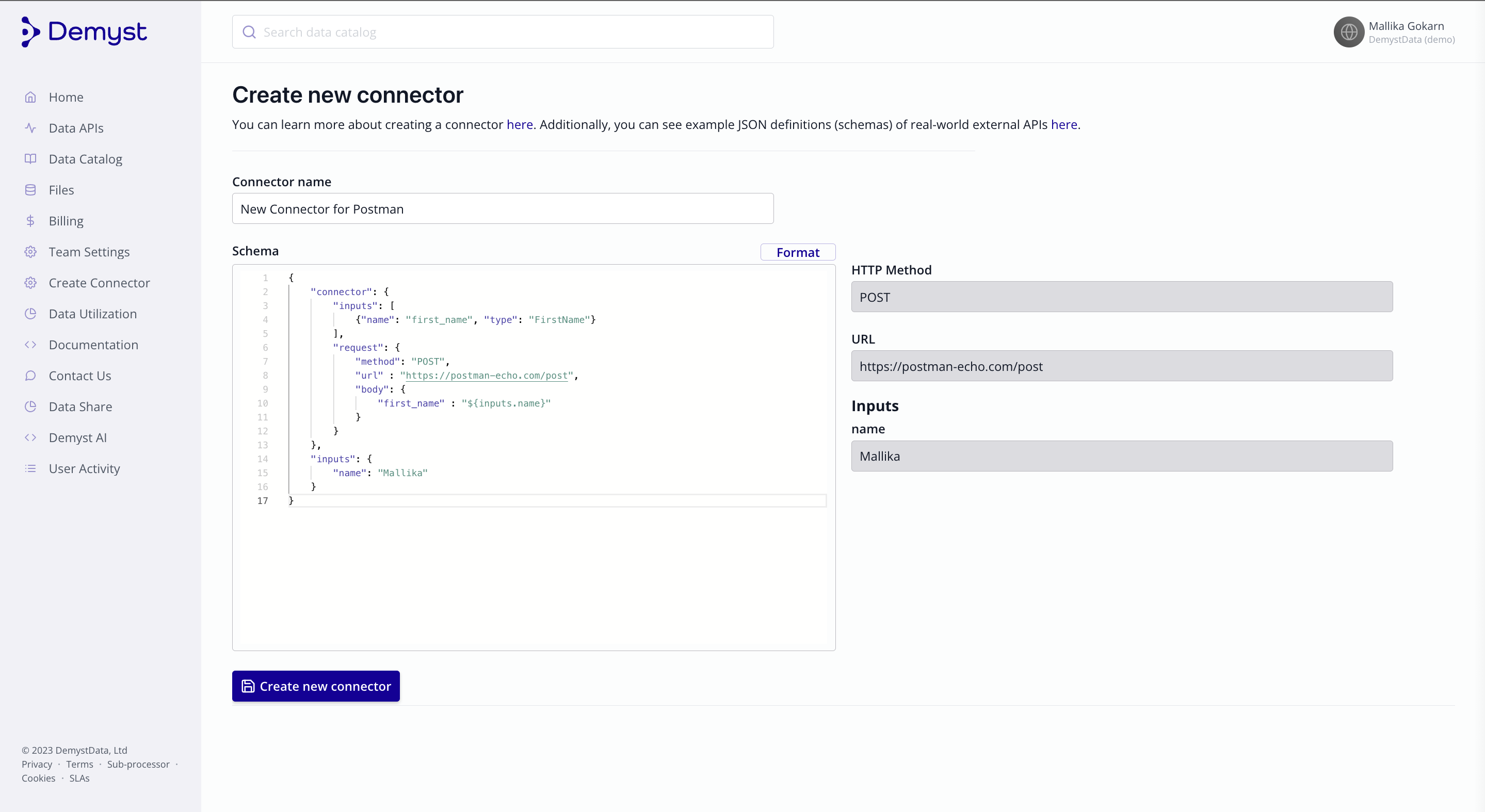
Task: Click the Data Catalog sidebar icon
Action: tap(31, 159)
